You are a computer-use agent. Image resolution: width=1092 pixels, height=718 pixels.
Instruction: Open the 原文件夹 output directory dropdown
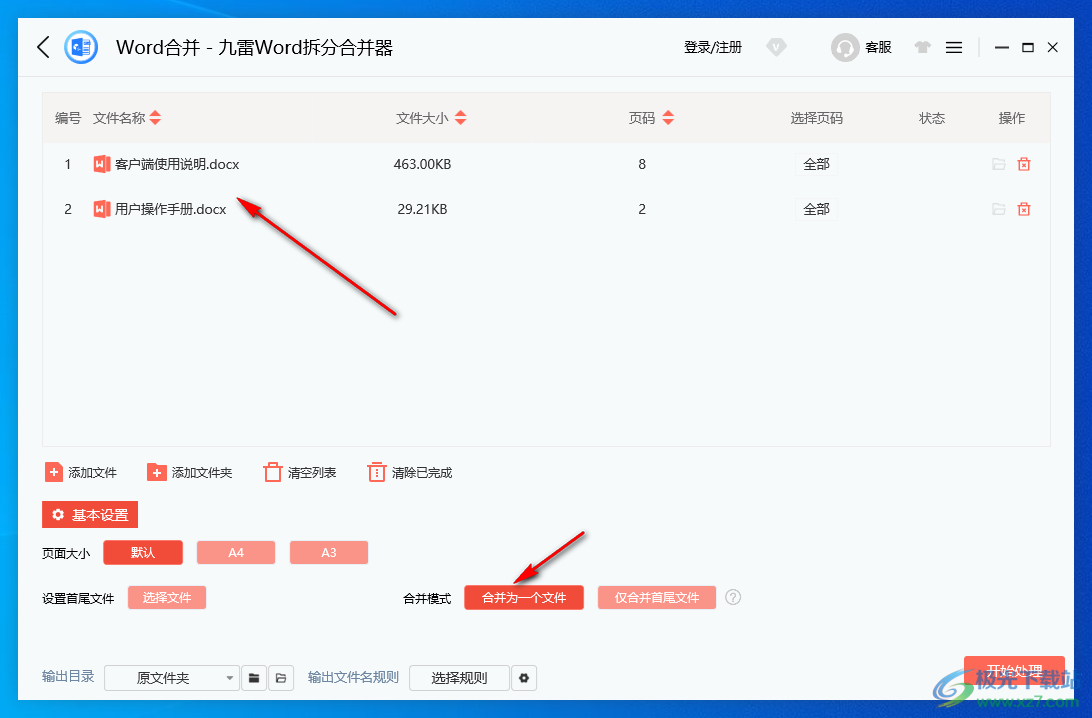pos(171,678)
